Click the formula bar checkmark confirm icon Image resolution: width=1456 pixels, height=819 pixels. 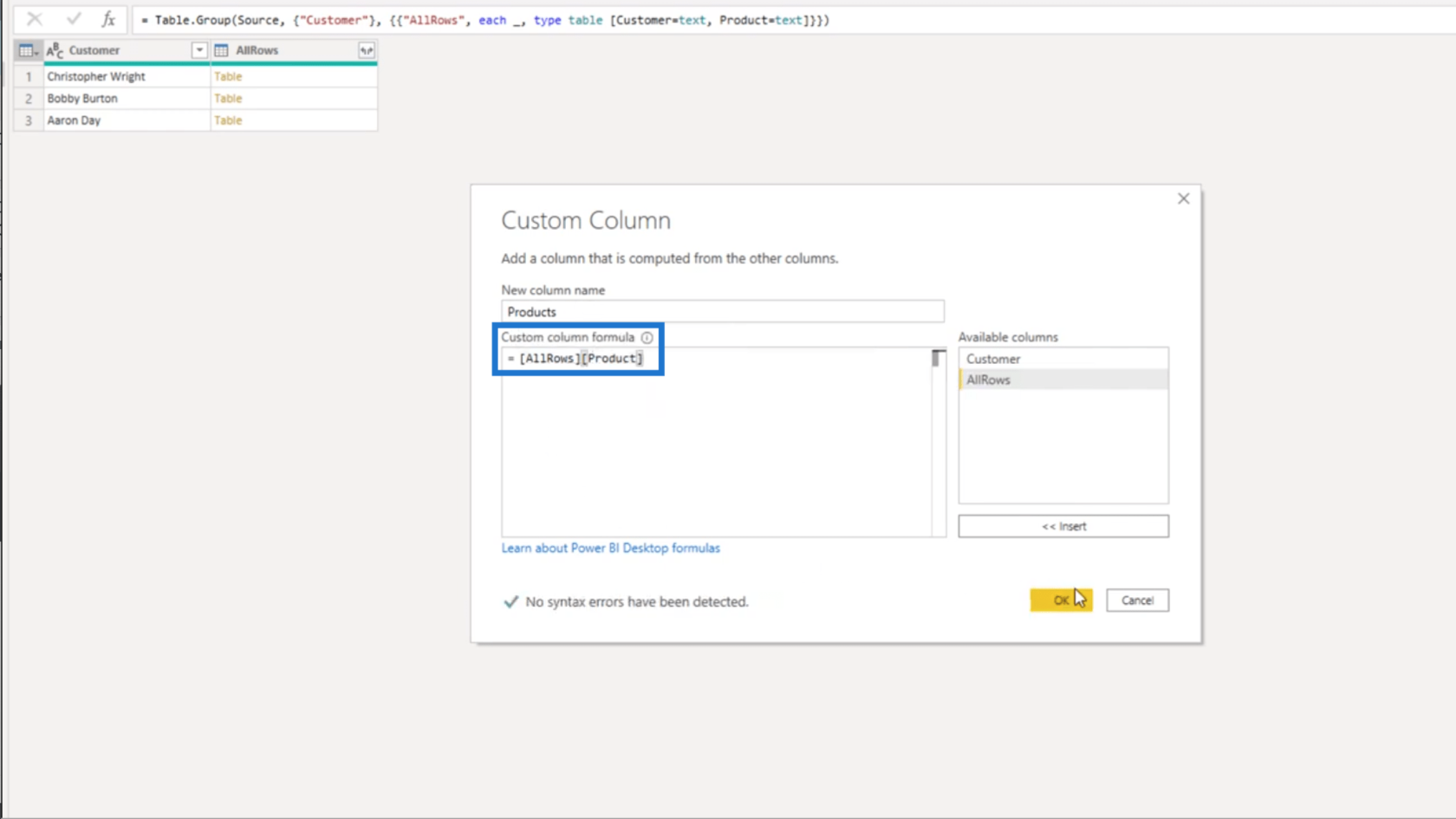(74, 19)
